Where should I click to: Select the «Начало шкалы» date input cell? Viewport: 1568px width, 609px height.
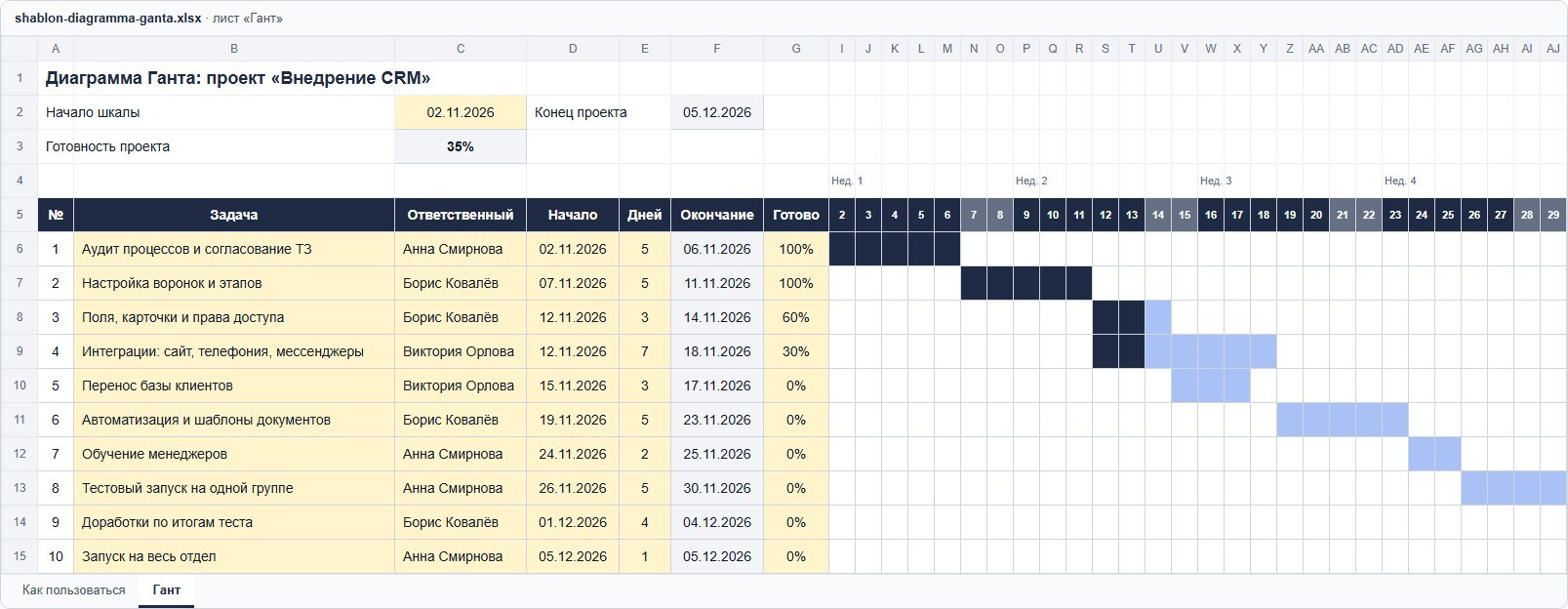461,112
